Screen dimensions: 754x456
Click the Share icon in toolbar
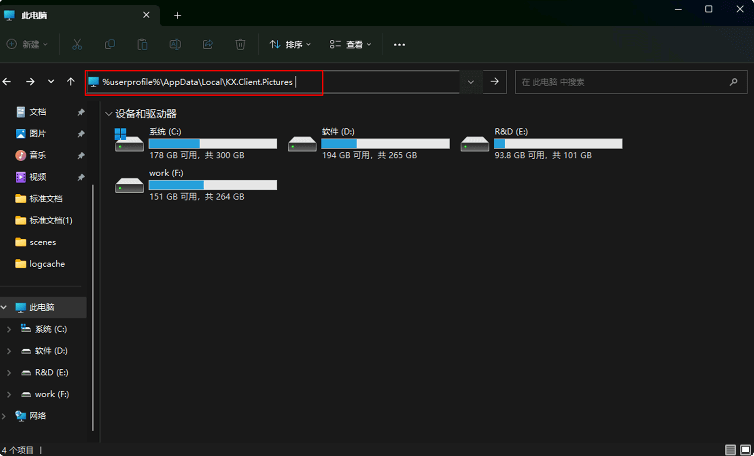[x=208, y=44]
